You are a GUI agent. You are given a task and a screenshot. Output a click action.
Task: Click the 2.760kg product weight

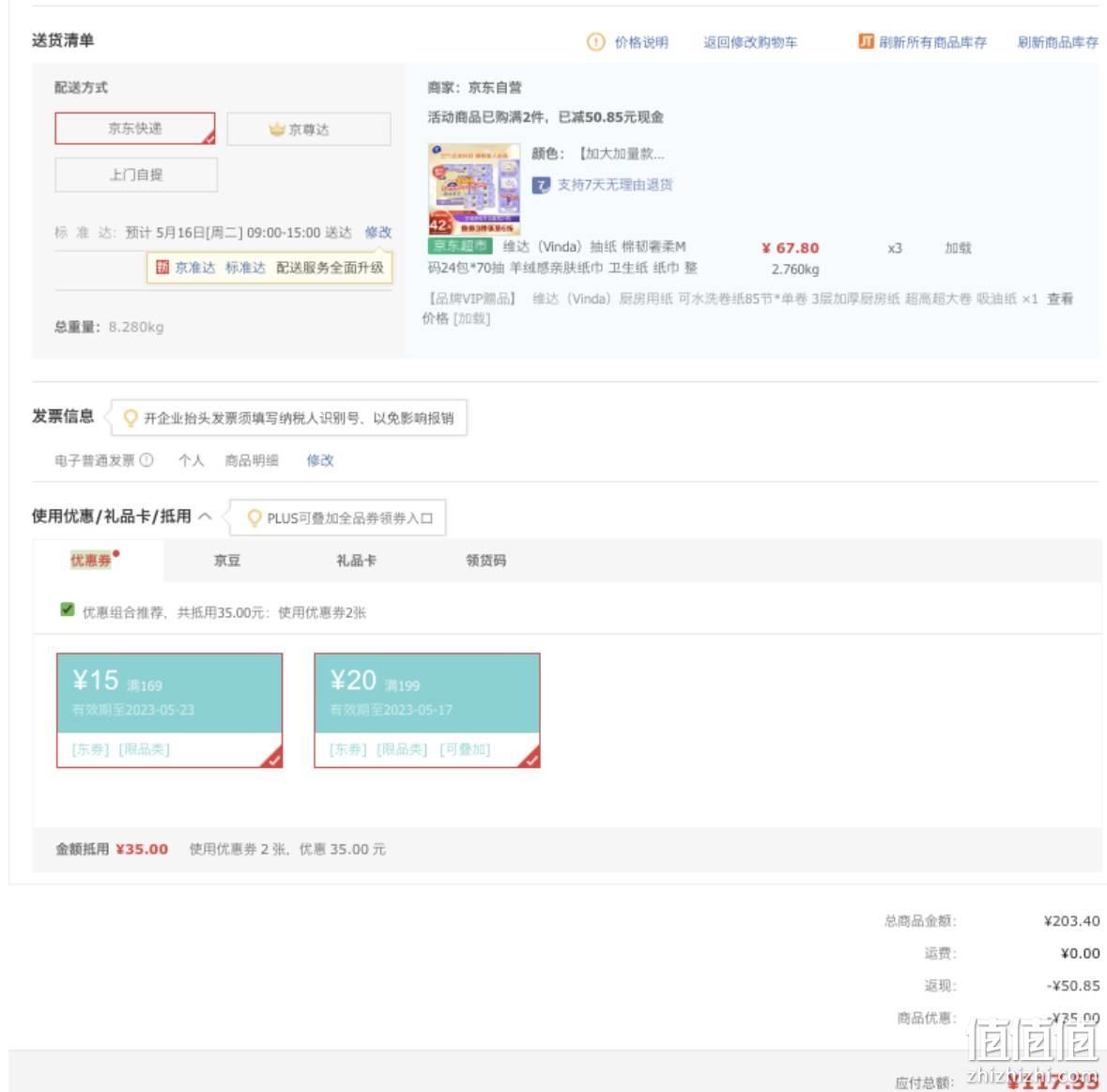(795, 269)
